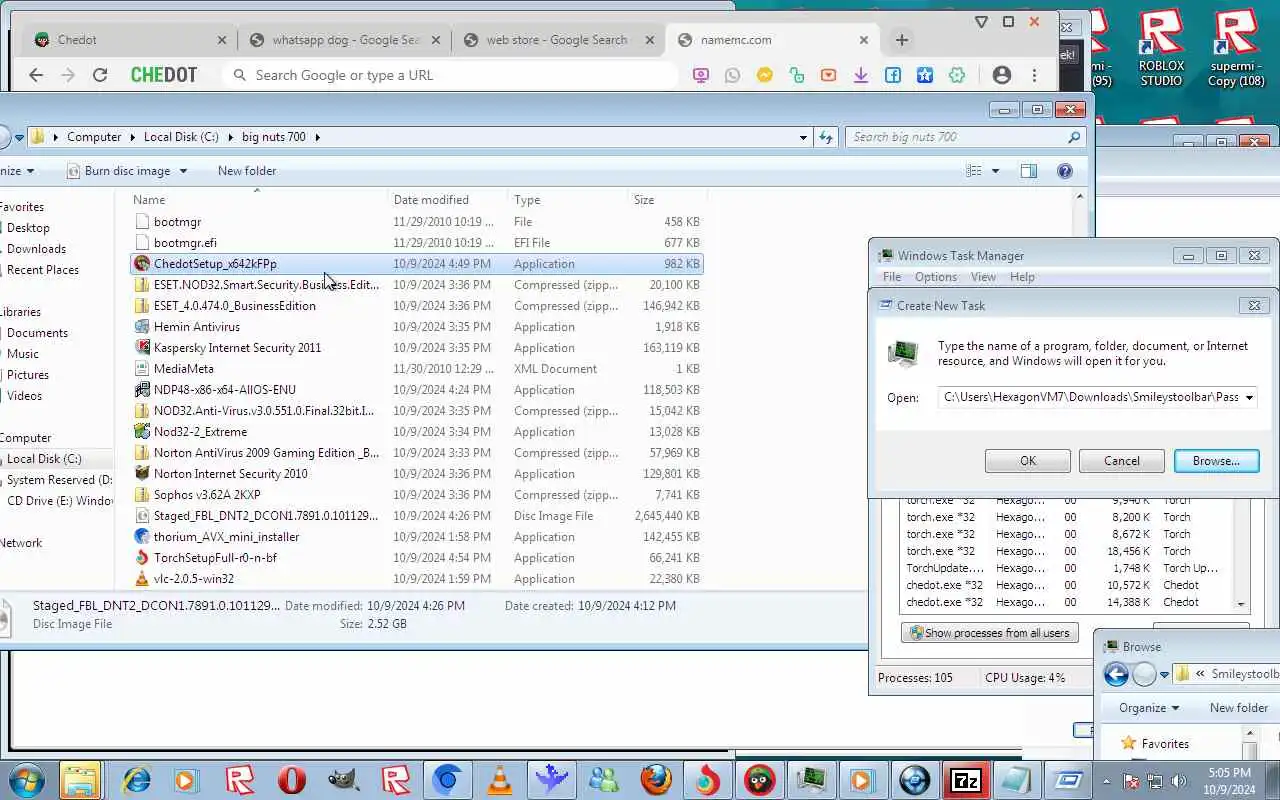The width and height of the screenshot is (1280, 800).
Task: Click the yellow hexagon extension icon
Action: (765, 75)
